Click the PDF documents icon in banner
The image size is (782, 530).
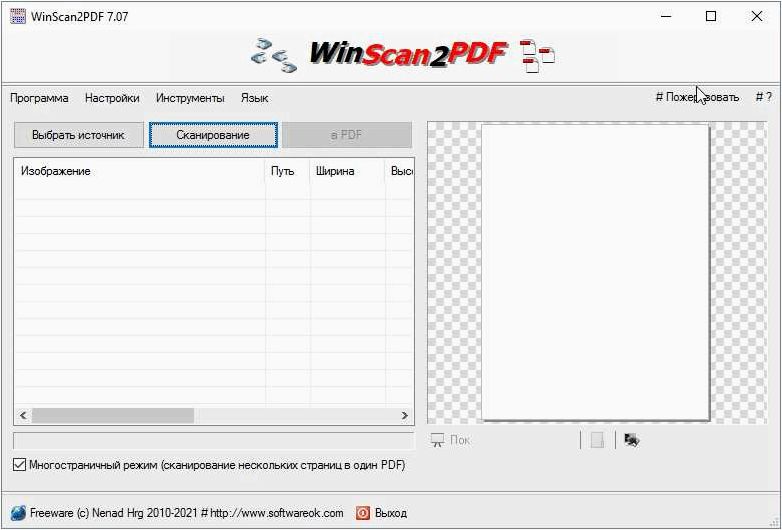pos(538,56)
